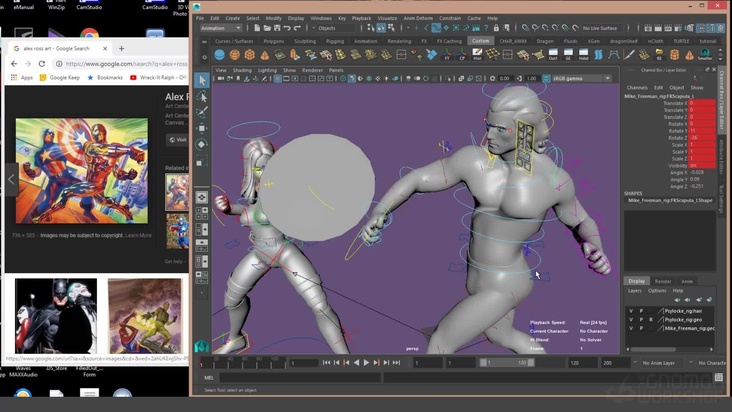This screenshot has height=412, width=732.
Task: Open a scene with the folder icon
Action: (x=267, y=28)
